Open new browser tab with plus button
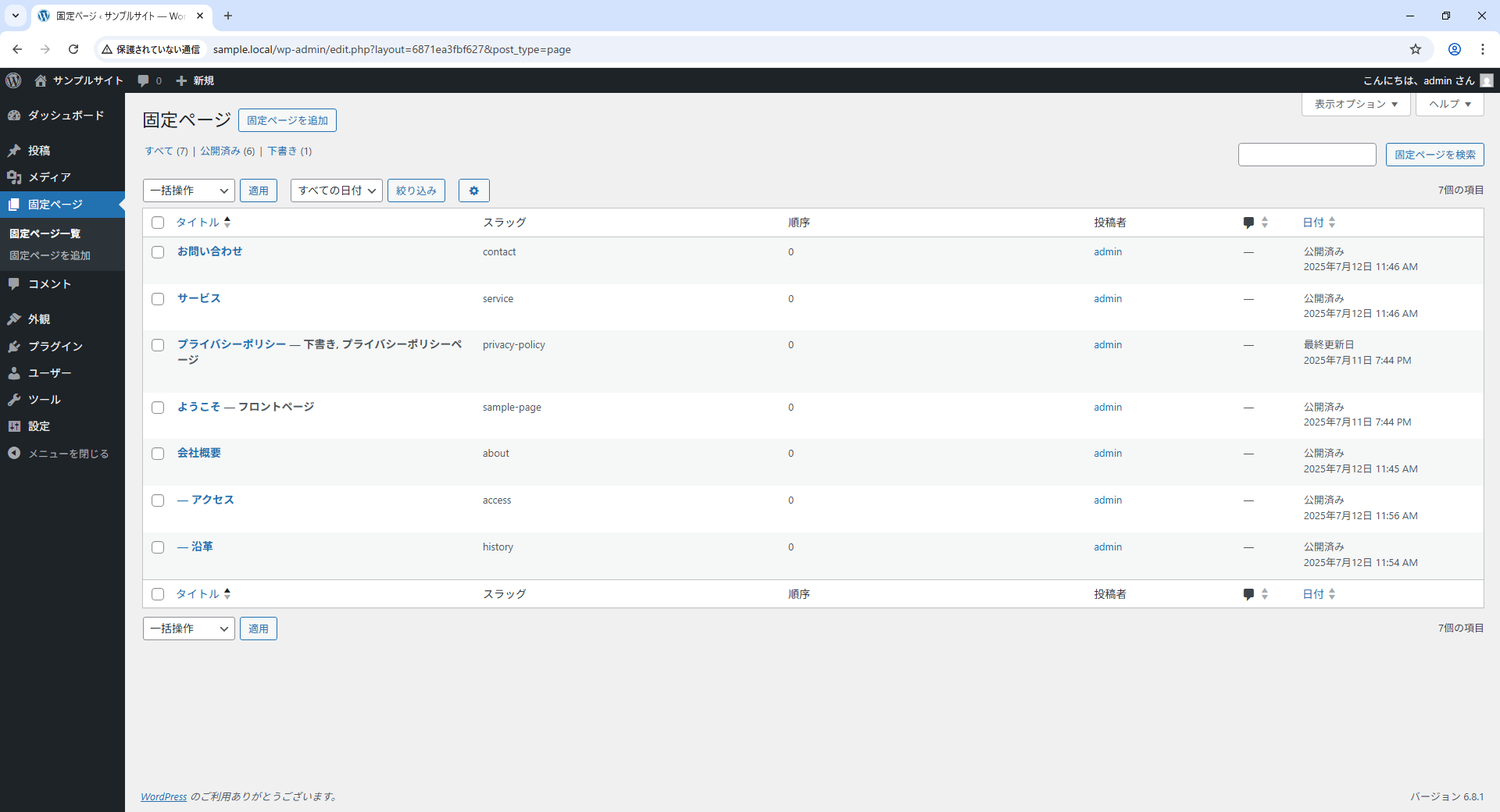Screen dimensions: 1500x812 (228, 16)
